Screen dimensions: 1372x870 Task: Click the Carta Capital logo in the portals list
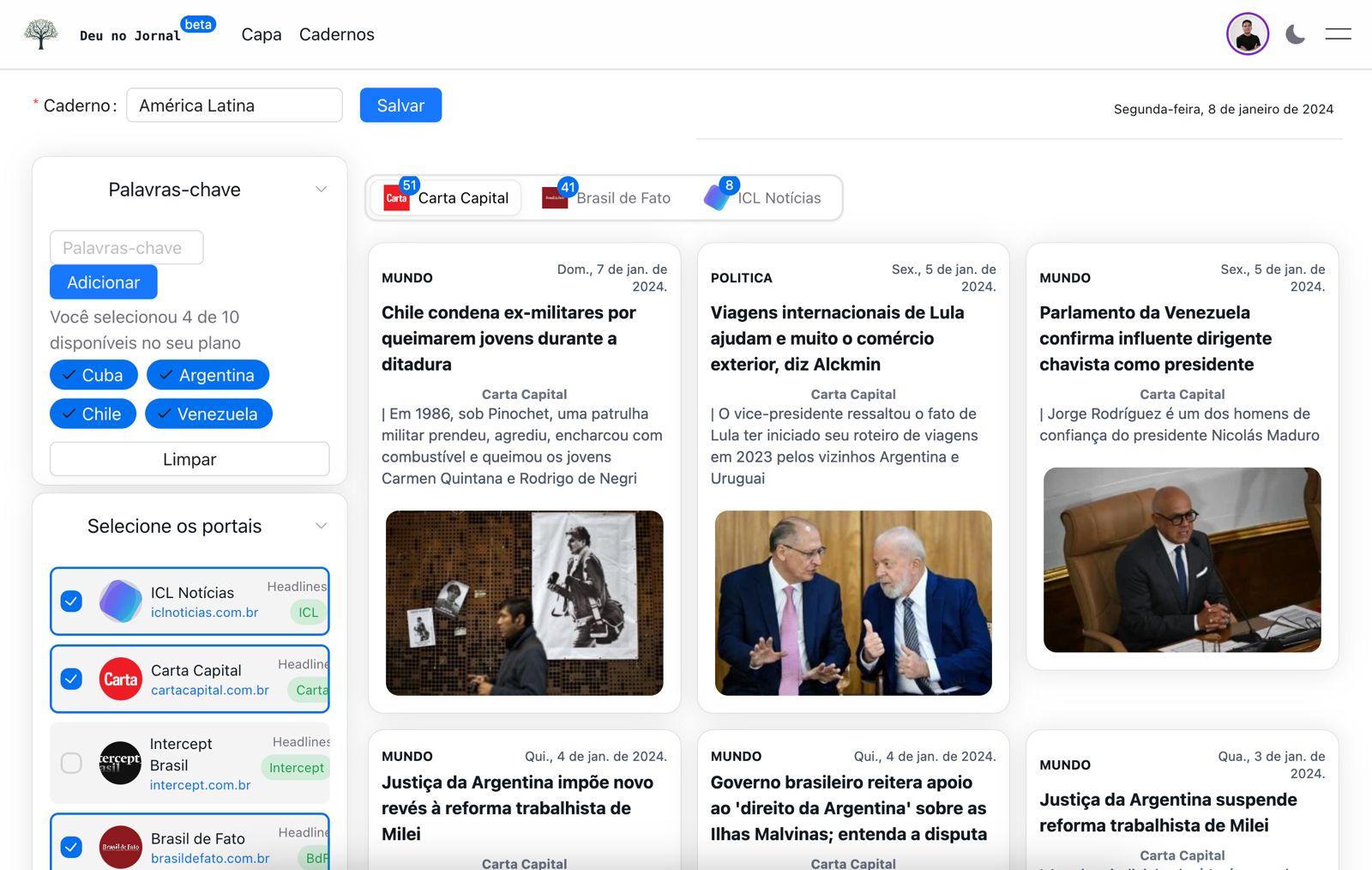point(121,679)
